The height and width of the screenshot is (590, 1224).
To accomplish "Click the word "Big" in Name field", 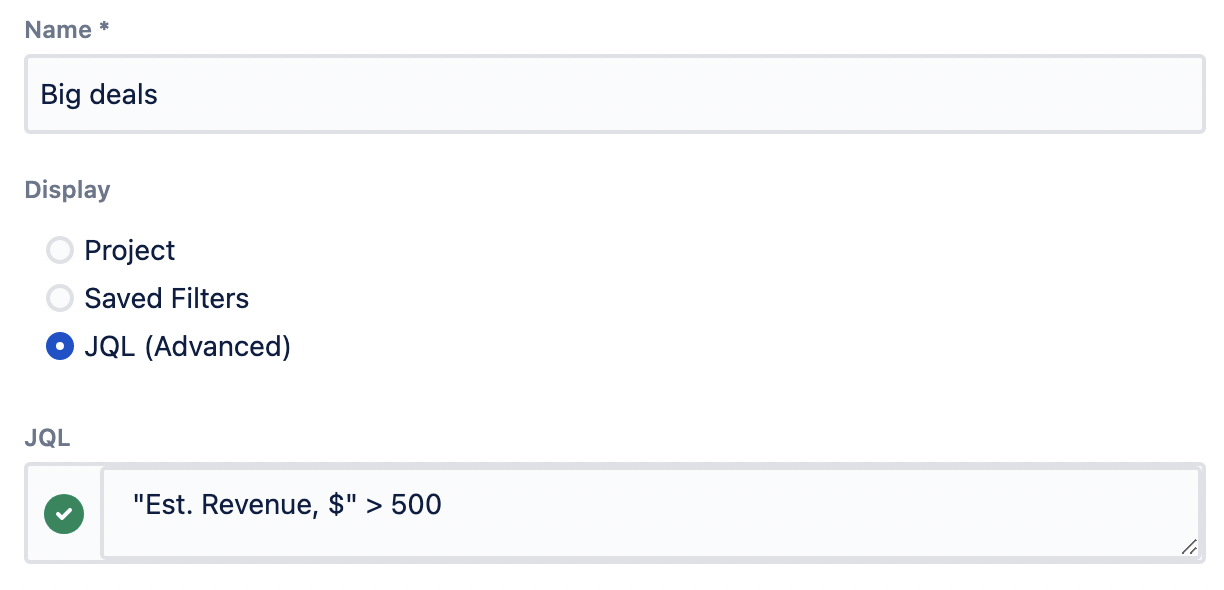I will [58, 95].
